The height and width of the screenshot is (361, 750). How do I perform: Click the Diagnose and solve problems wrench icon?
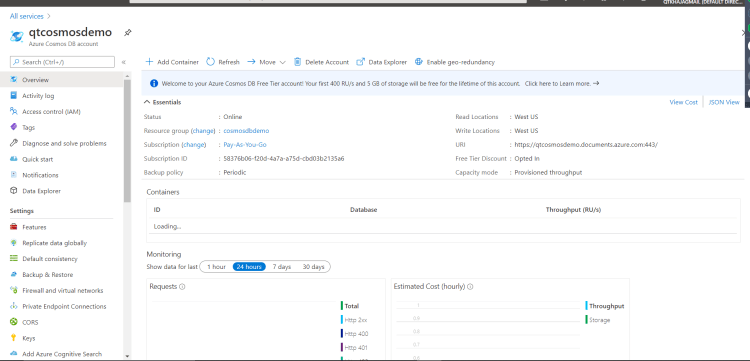pyautogui.click(x=14, y=143)
